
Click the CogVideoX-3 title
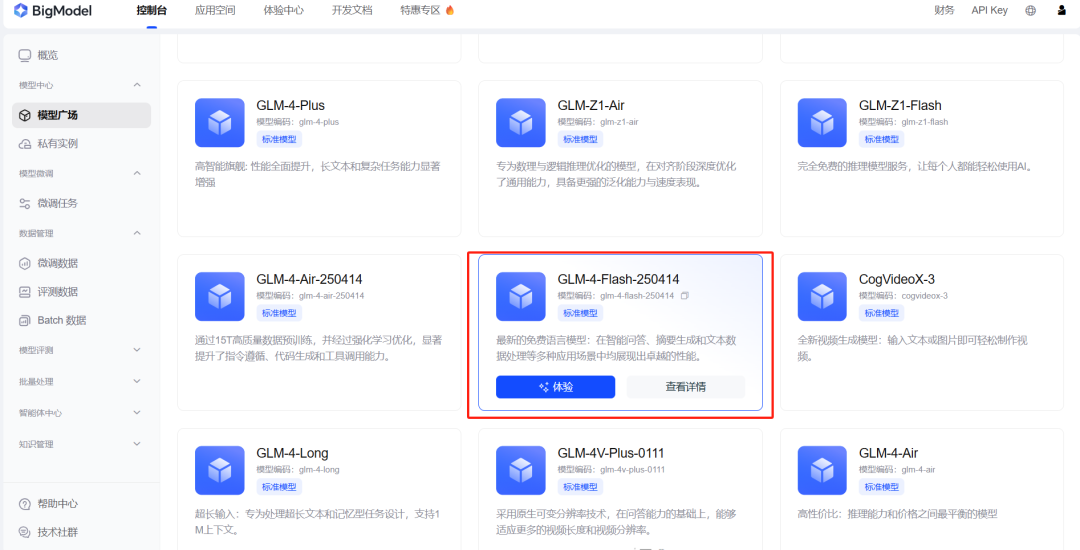897,279
